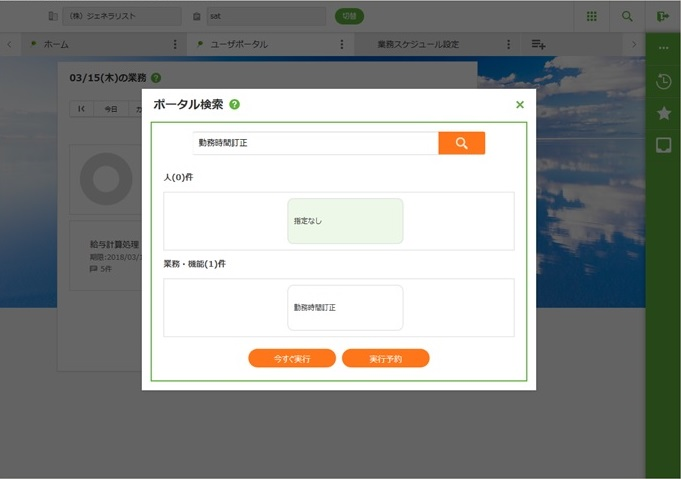Open the apps grid icon
The height and width of the screenshot is (479, 681).
[592, 17]
